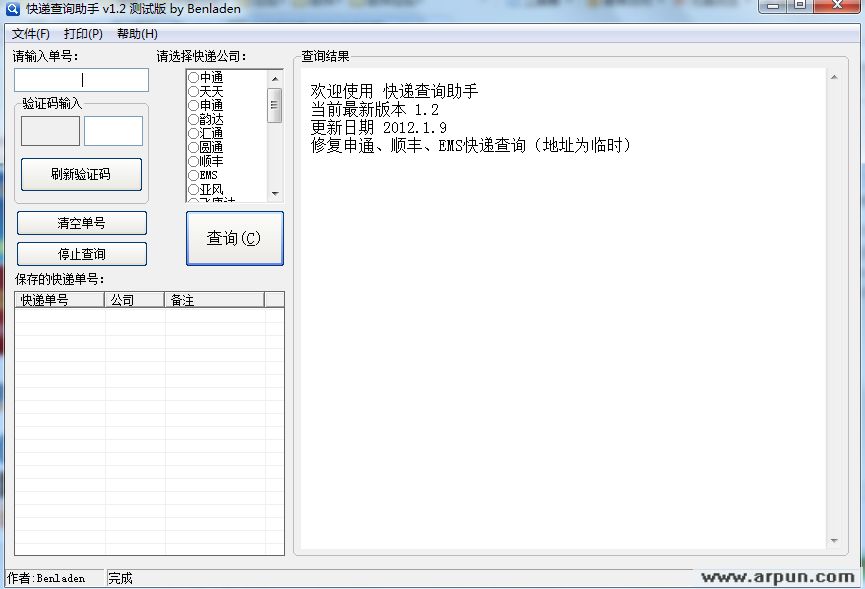Click the 公司 column header
Image resolution: width=865 pixels, height=589 pixels.
pos(134,300)
